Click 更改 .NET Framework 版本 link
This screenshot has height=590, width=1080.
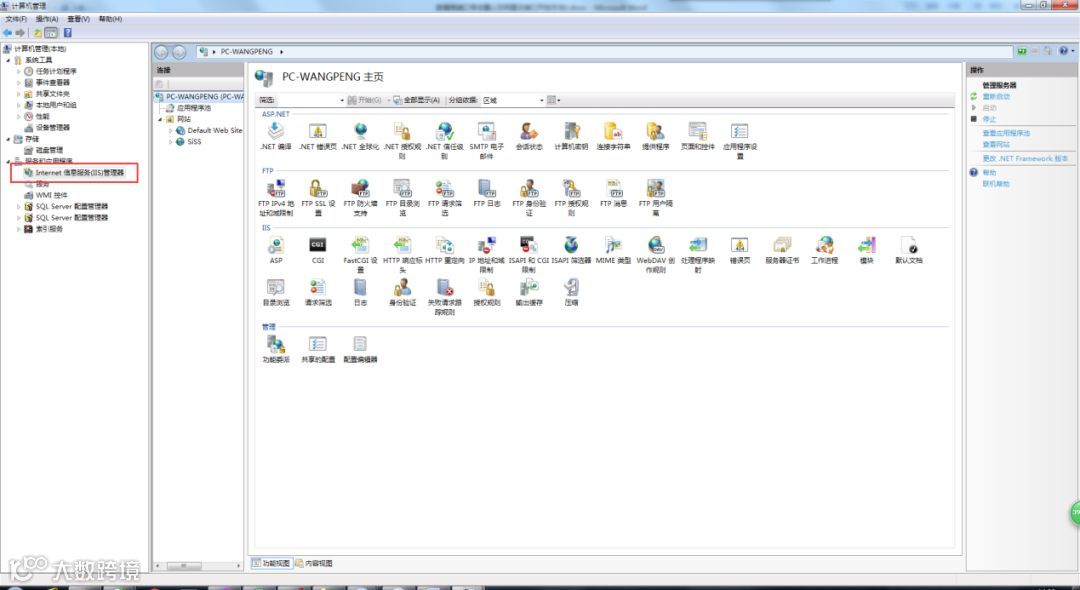pos(1026,158)
